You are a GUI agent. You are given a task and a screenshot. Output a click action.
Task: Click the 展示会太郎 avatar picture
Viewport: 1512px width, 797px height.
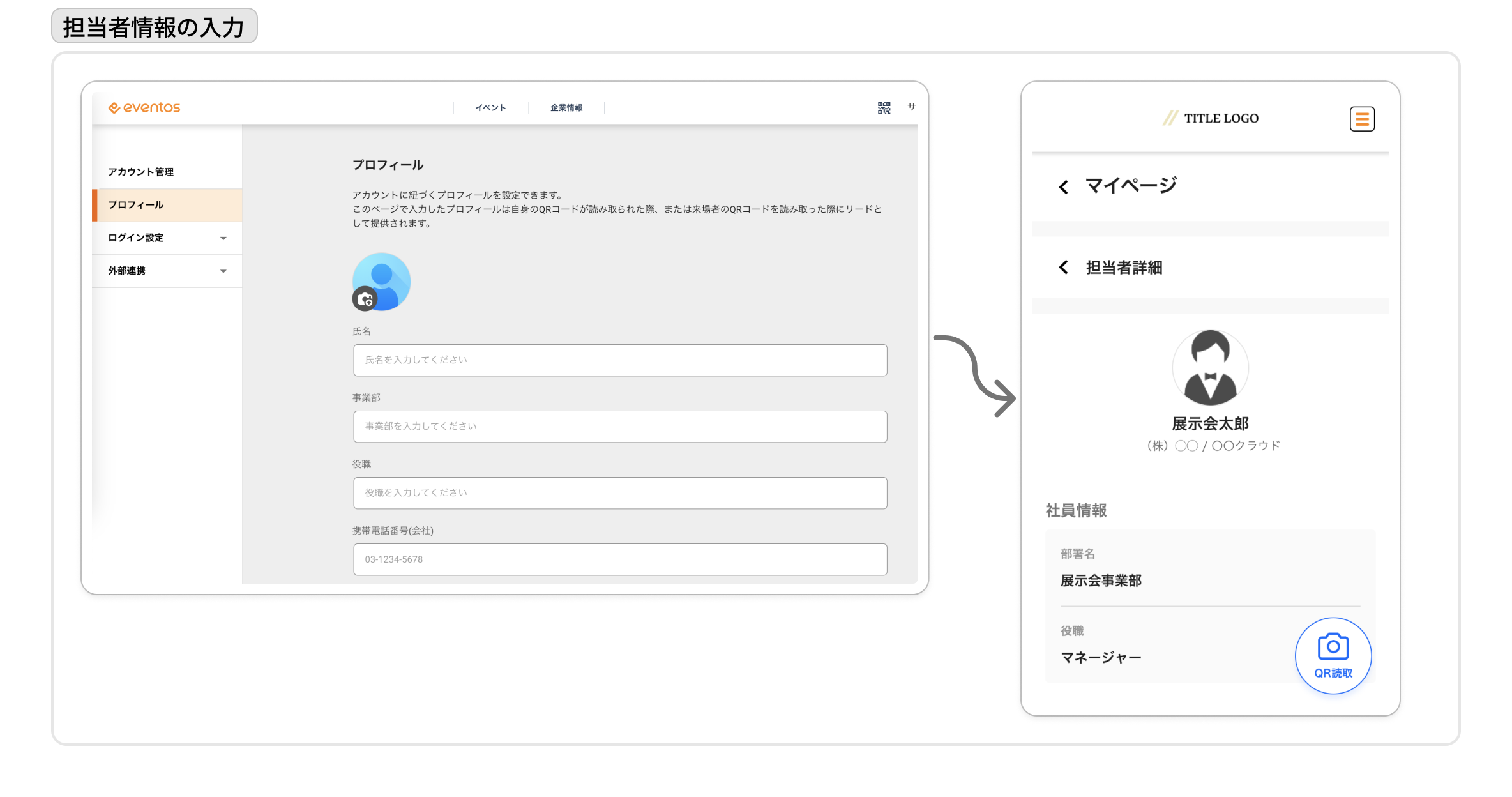point(1210,367)
